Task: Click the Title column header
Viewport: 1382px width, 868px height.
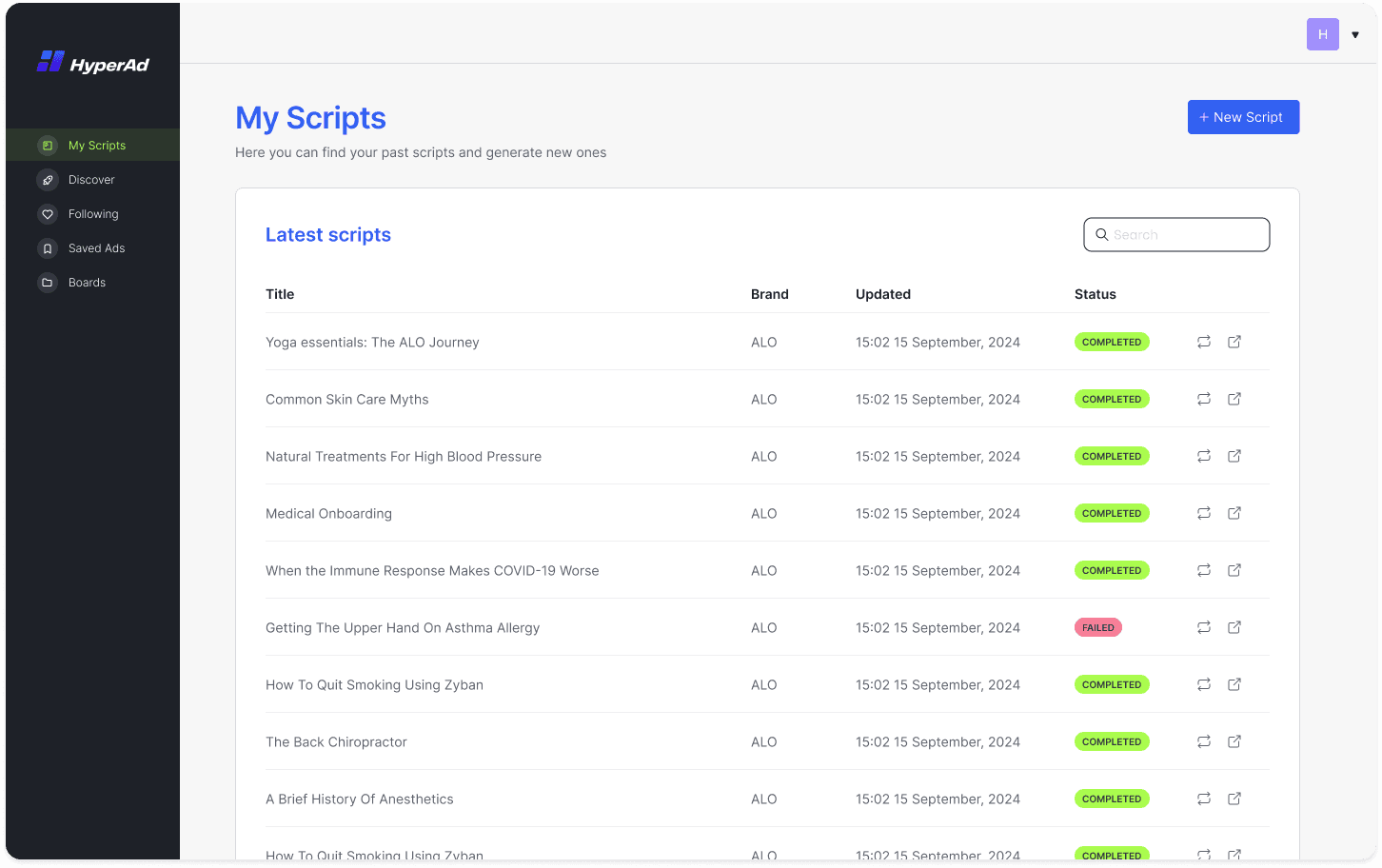Action: pos(280,294)
